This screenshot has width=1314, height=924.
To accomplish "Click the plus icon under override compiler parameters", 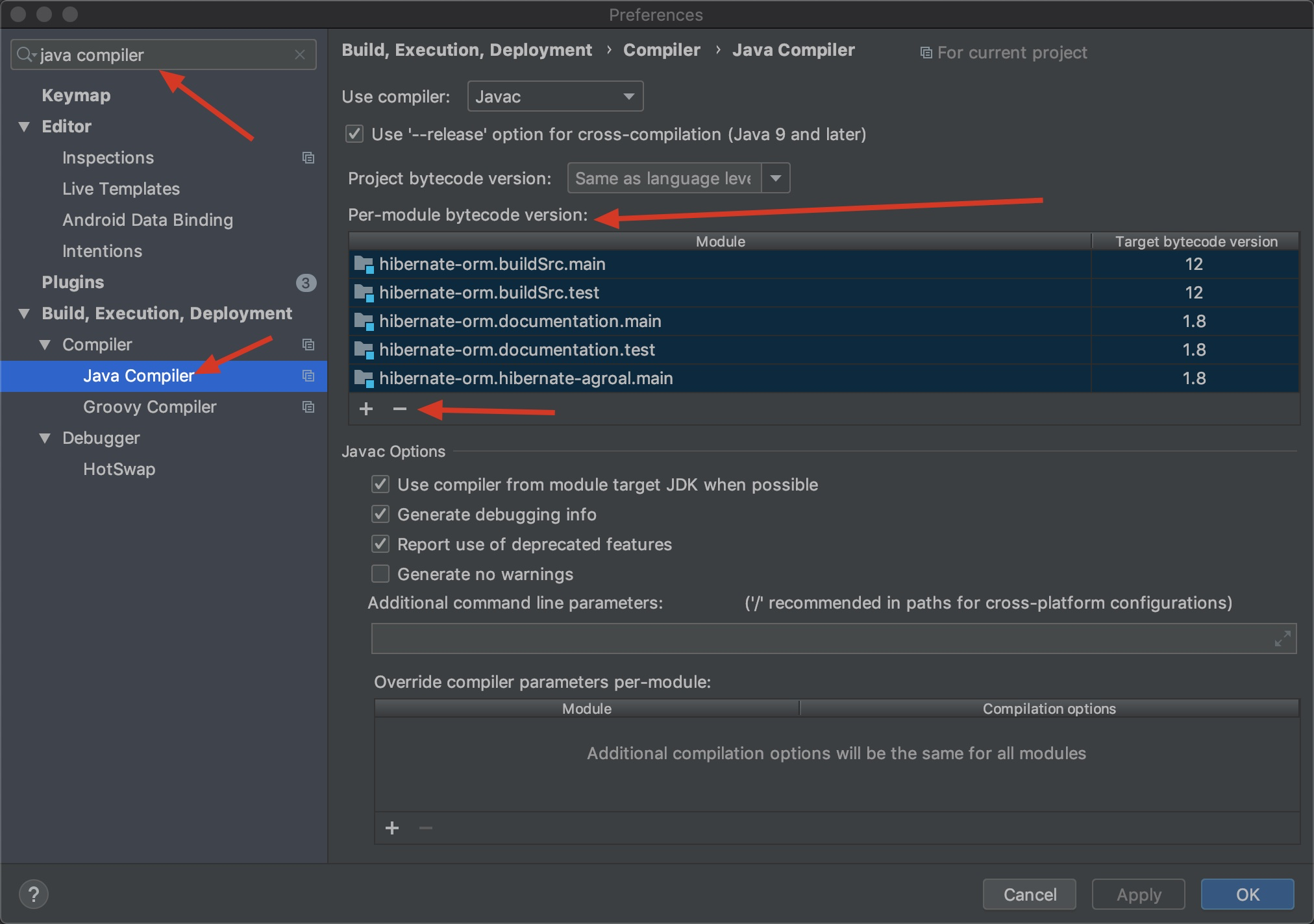I will [x=392, y=828].
